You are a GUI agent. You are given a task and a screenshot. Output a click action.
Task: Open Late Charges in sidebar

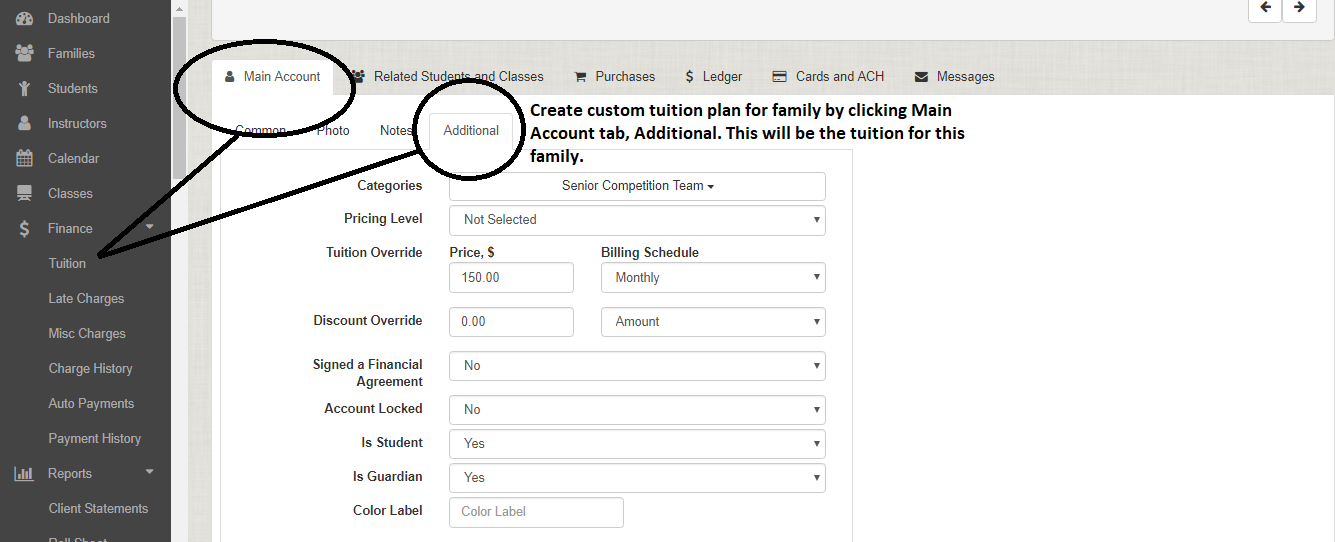(x=86, y=298)
